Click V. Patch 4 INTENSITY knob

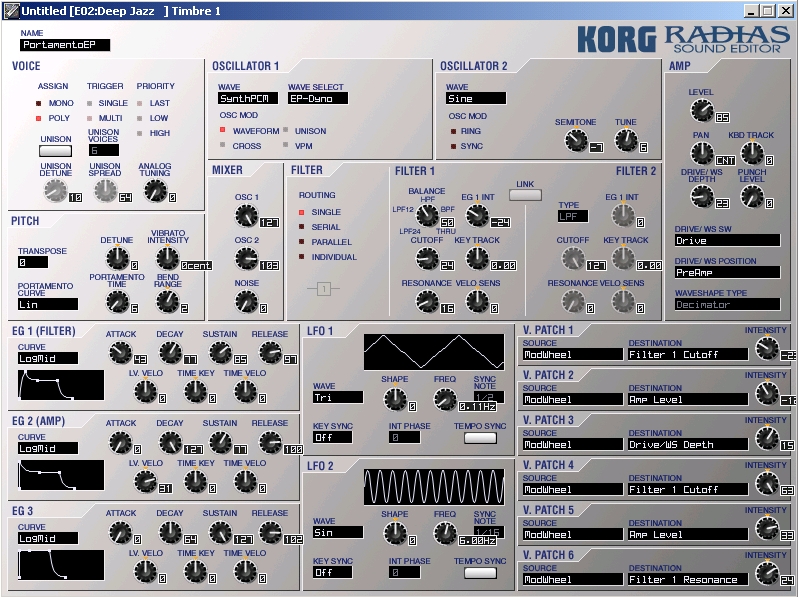pos(767,484)
